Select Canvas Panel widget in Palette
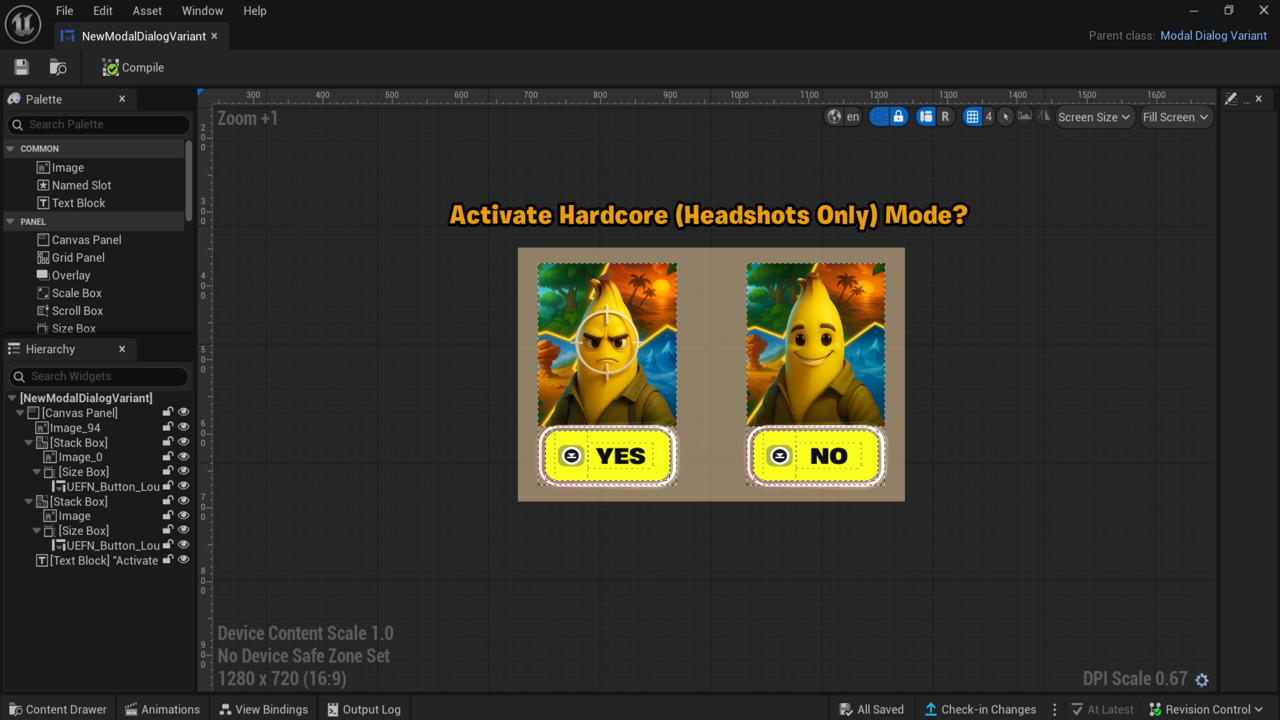 (79, 240)
